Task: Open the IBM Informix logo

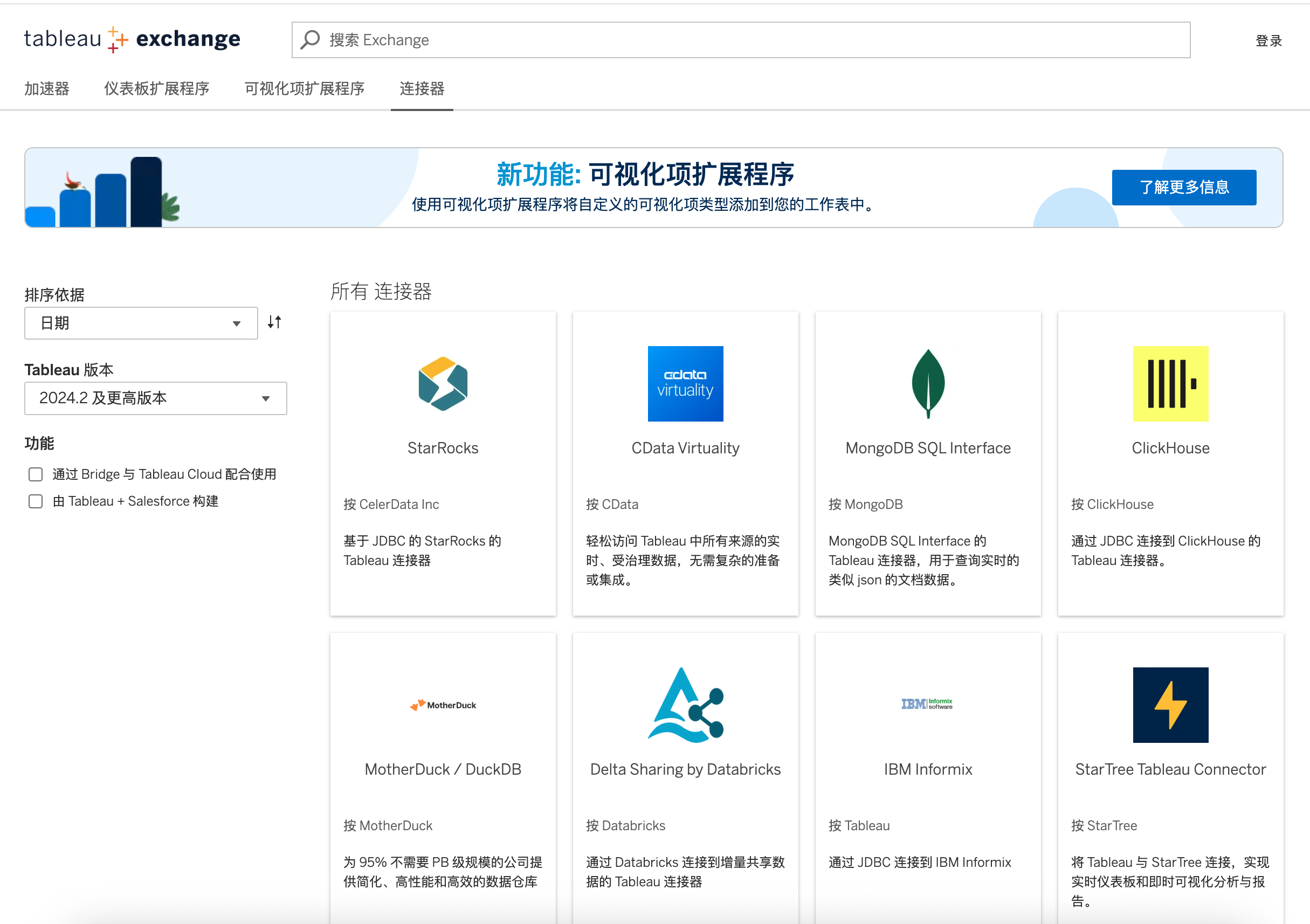Action: click(927, 704)
